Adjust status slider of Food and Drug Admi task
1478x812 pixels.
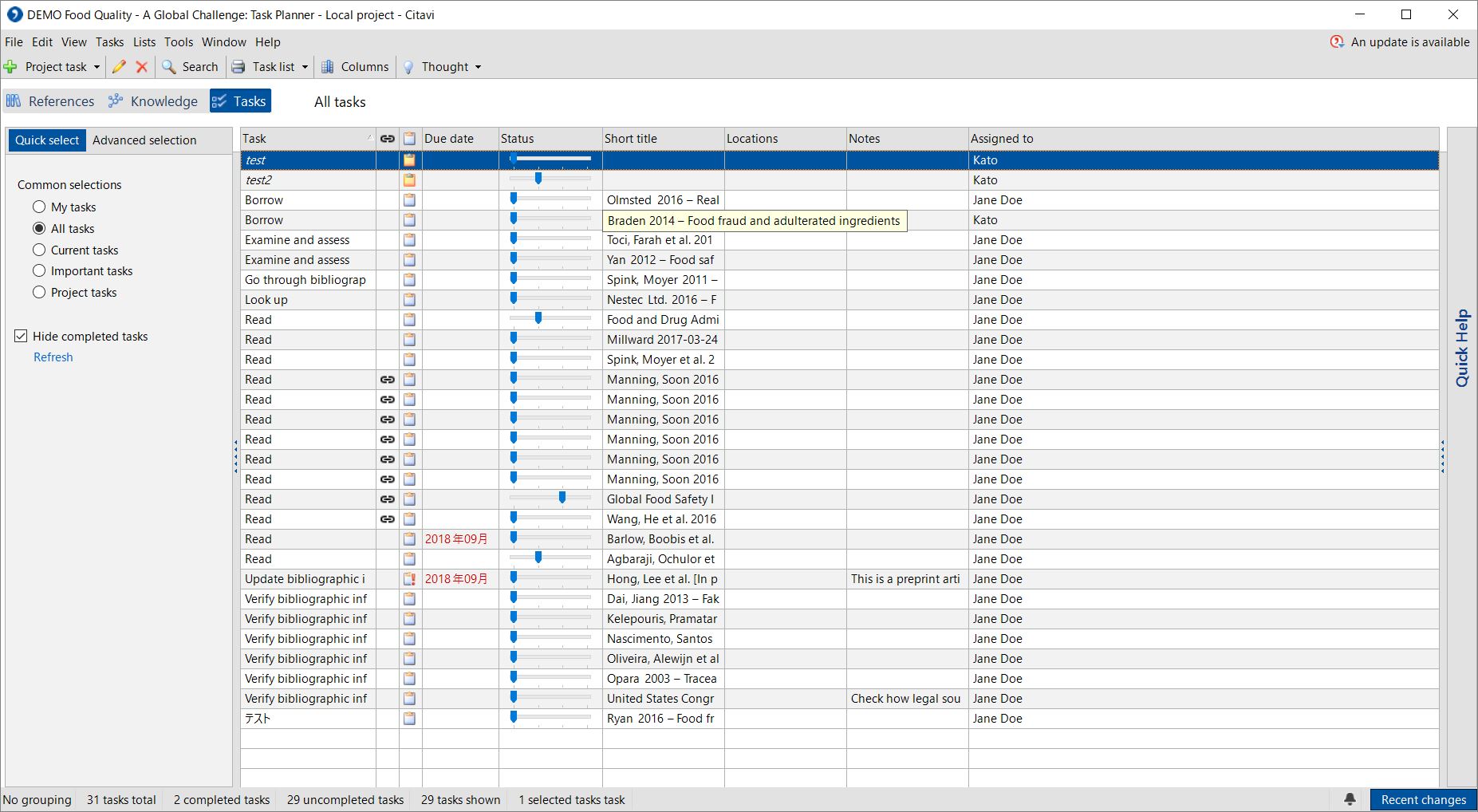(x=538, y=318)
